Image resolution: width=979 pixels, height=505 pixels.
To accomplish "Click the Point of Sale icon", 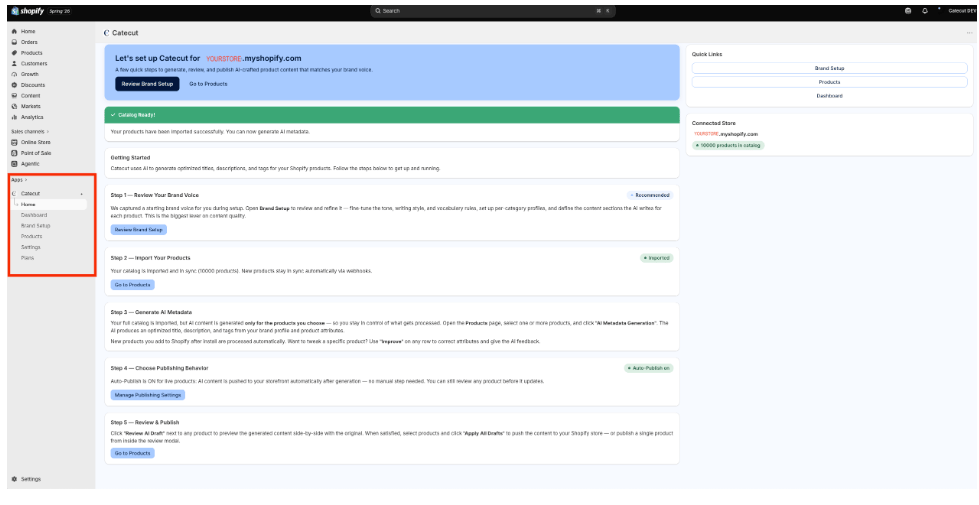I will pyautogui.click(x=14, y=153).
